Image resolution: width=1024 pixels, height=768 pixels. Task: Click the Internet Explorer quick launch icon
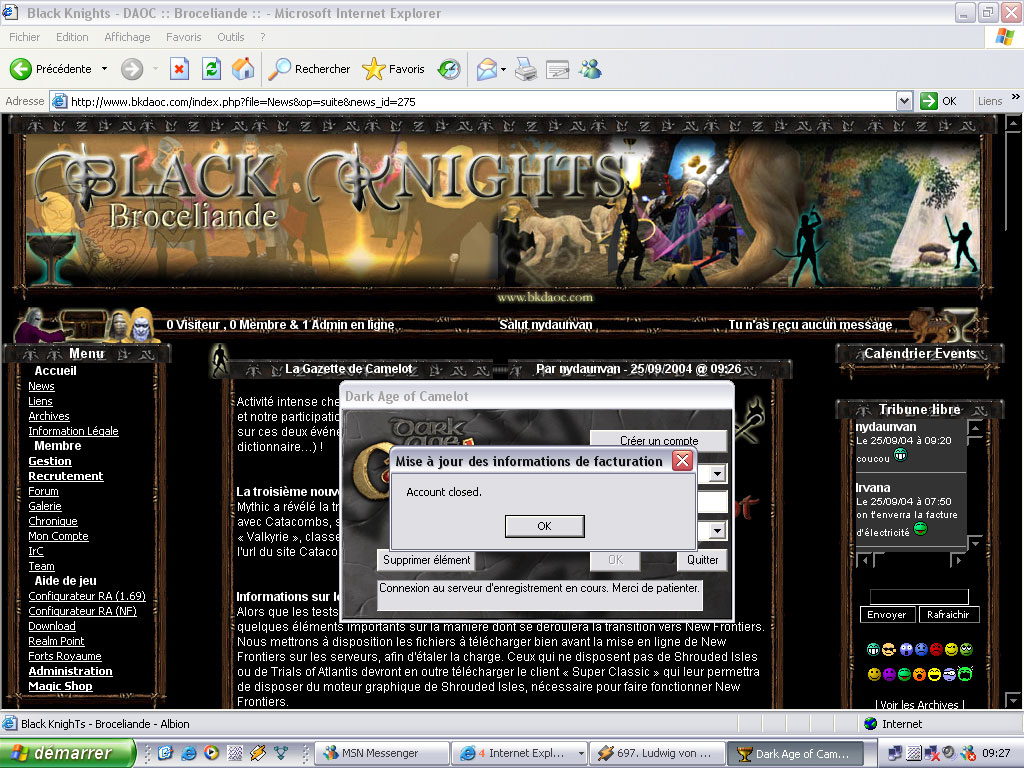[188, 753]
